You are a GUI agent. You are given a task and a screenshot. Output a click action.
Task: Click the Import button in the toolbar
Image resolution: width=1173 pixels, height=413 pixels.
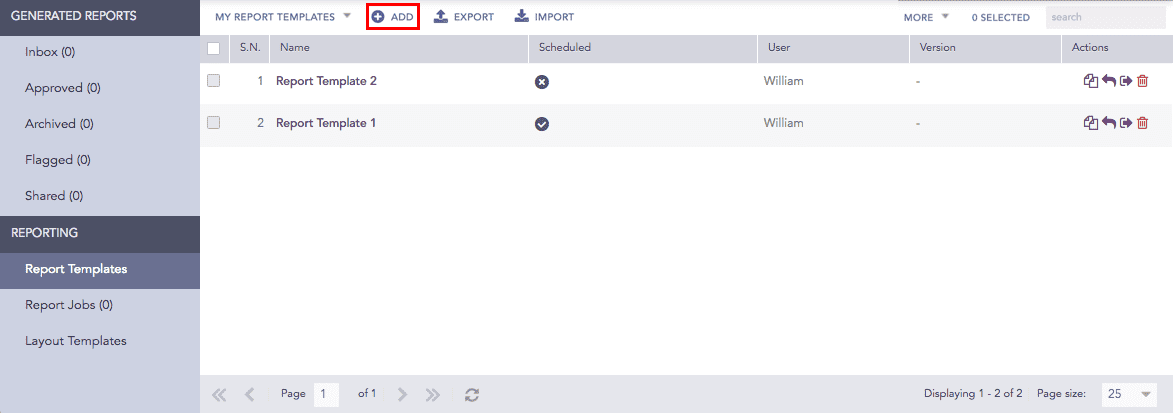click(544, 17)
